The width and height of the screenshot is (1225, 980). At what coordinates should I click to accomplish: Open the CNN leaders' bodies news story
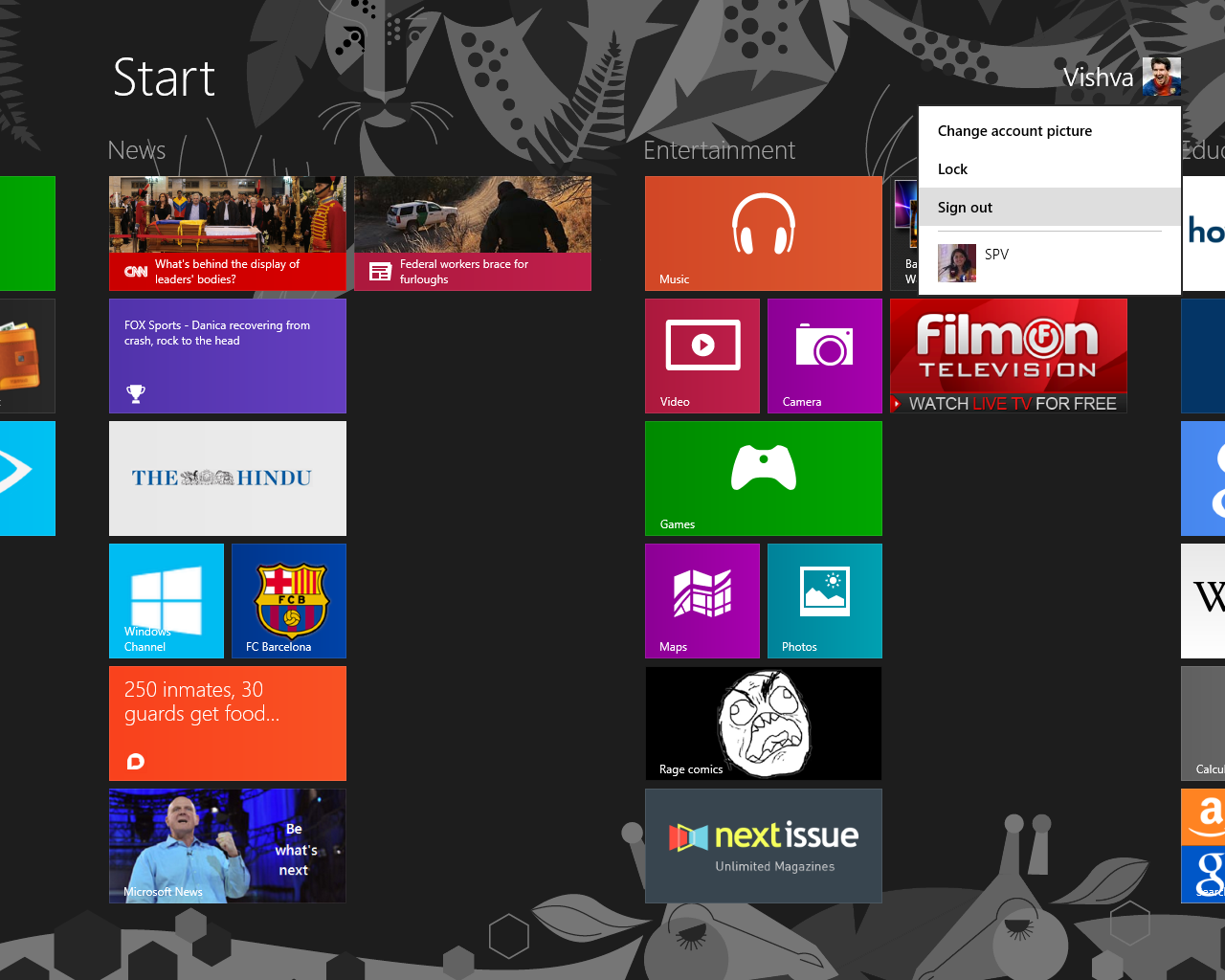point(227,233)
